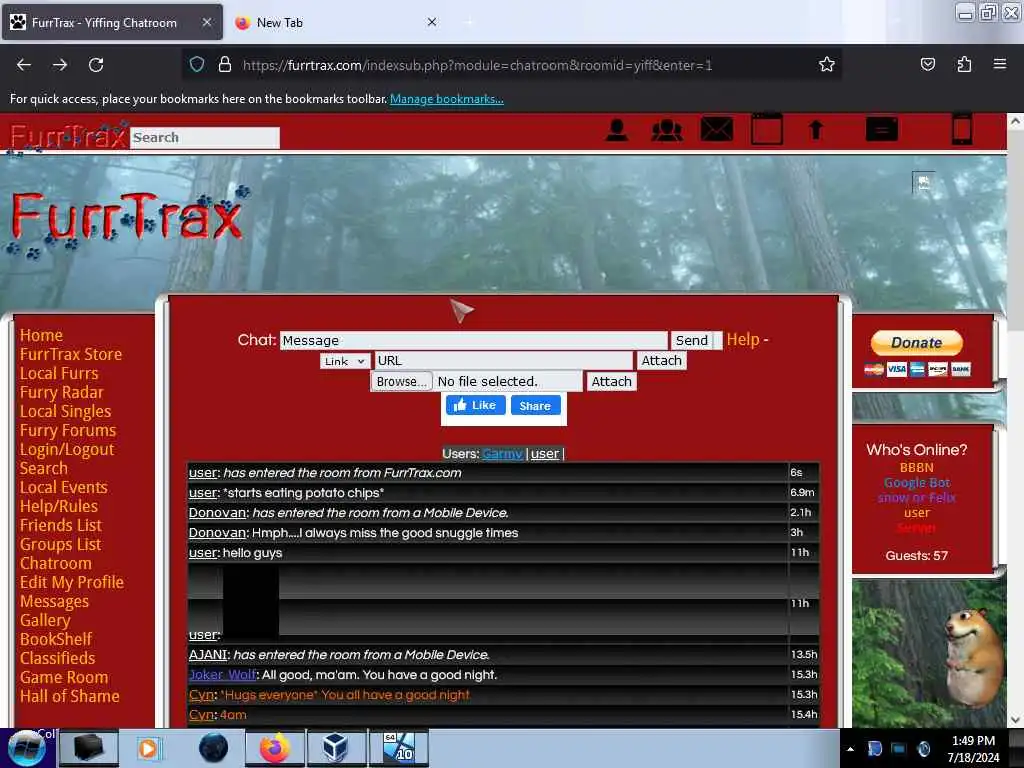Open Hall of Shame in sidebar
1024x768 pixels.
coord(69,696)
